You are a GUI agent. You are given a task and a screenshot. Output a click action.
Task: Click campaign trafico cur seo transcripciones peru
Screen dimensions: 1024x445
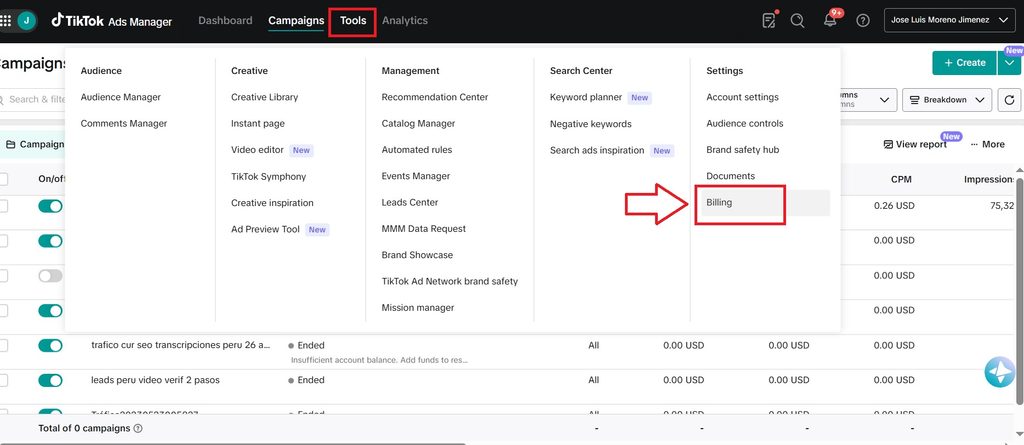pyautogui.click(x=180, y=345)
